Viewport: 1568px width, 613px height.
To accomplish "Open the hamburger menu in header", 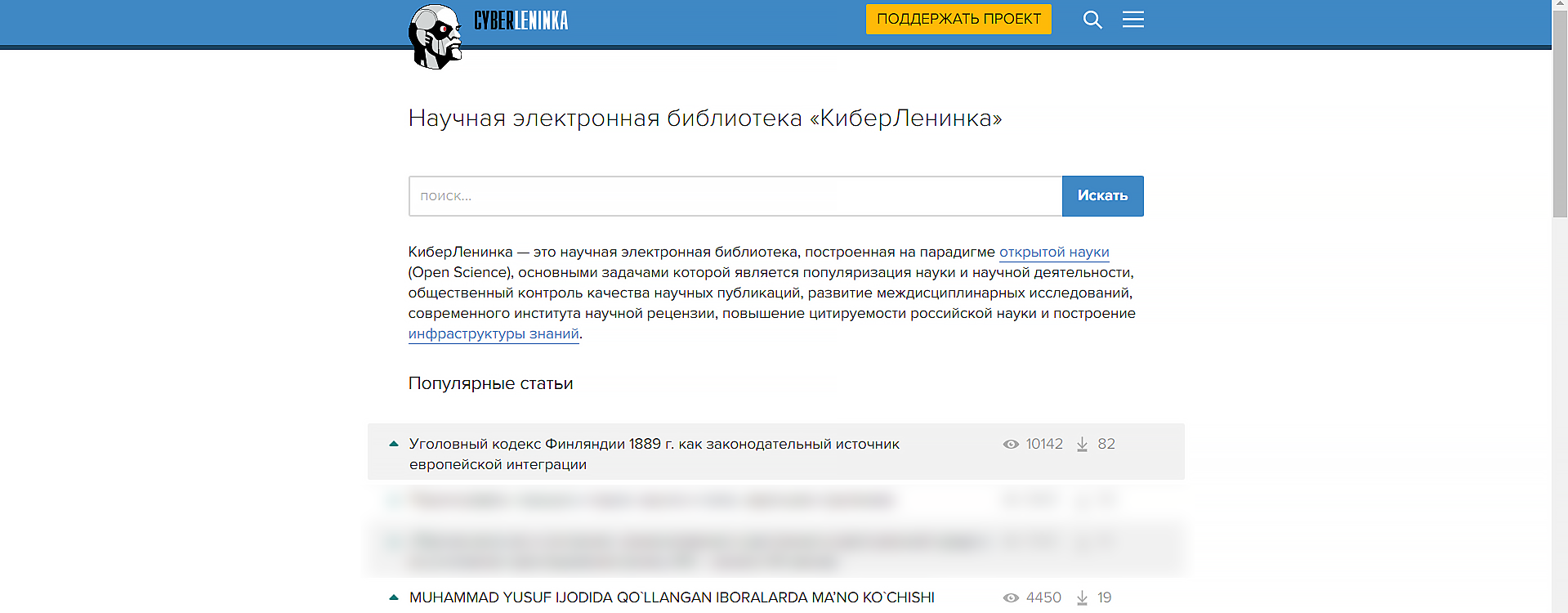I will coord(1133,20).
